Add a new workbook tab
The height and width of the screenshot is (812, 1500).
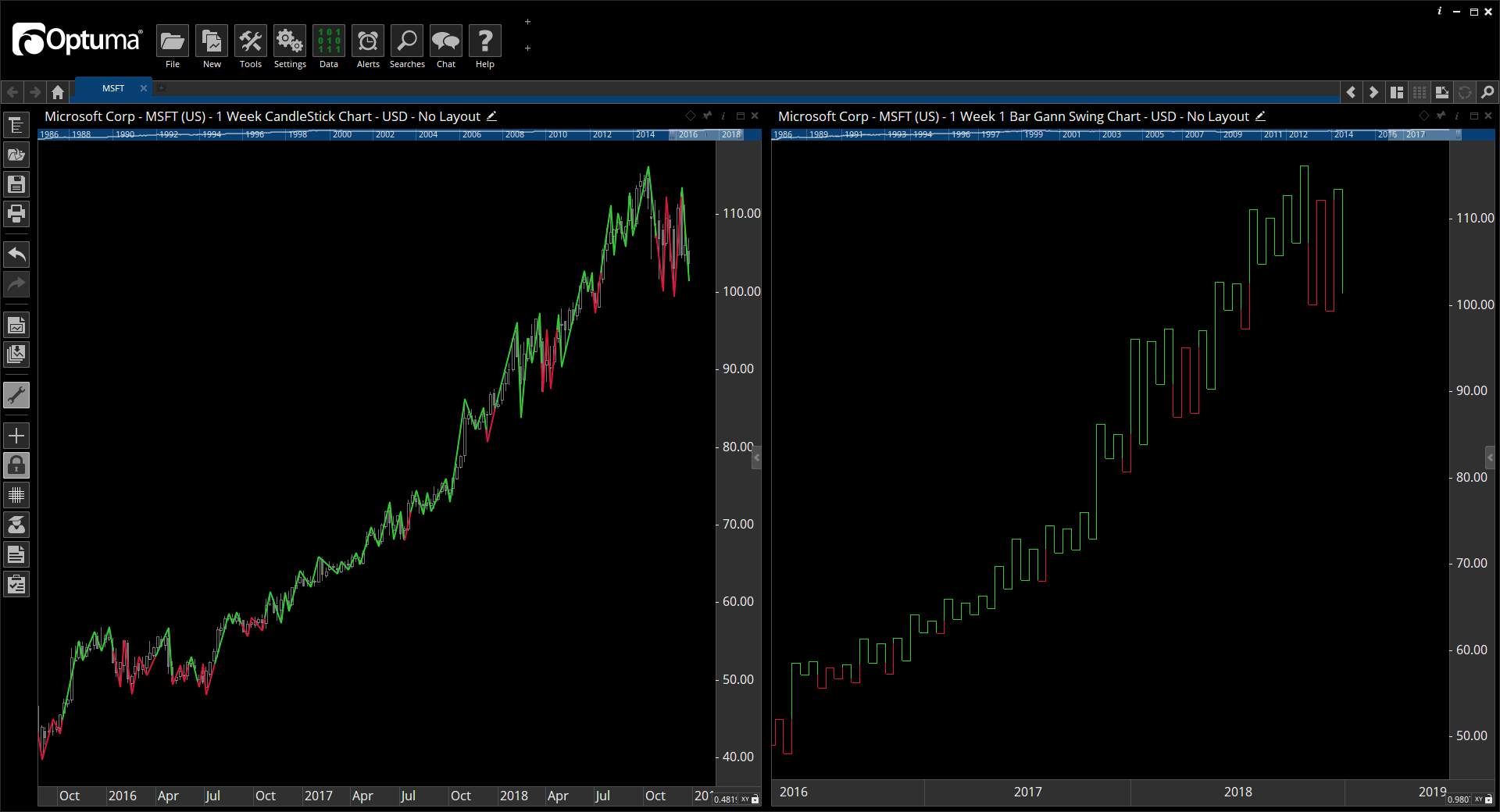click(x=162, y=88)
